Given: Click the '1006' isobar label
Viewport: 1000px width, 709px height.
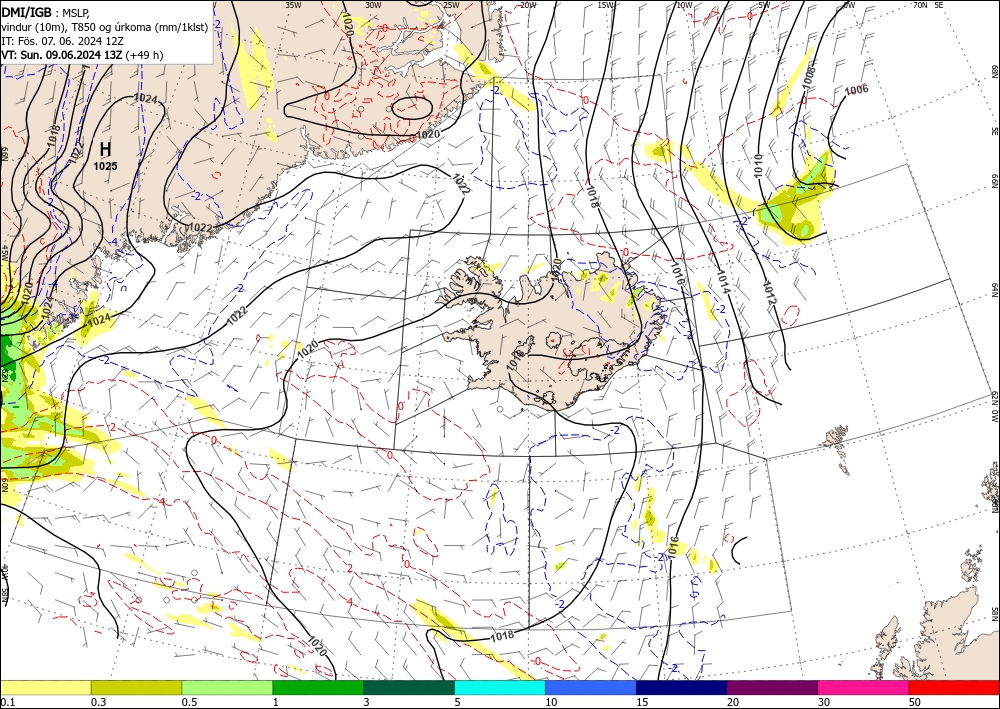Looking at the screenshot, I should tap(857, 90).
